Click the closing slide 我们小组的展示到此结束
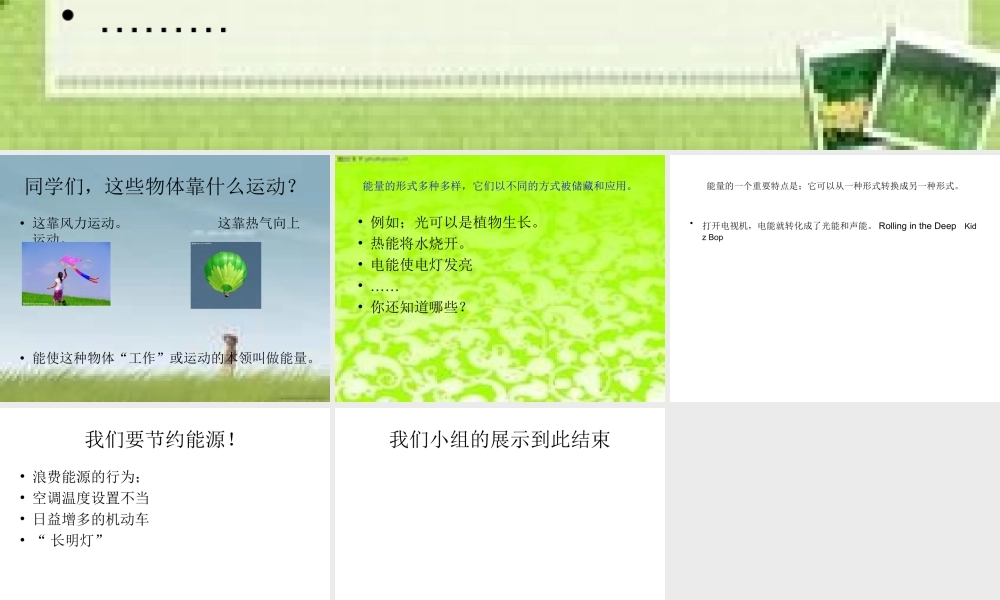 pyautogui.click(x=500, y=439)
